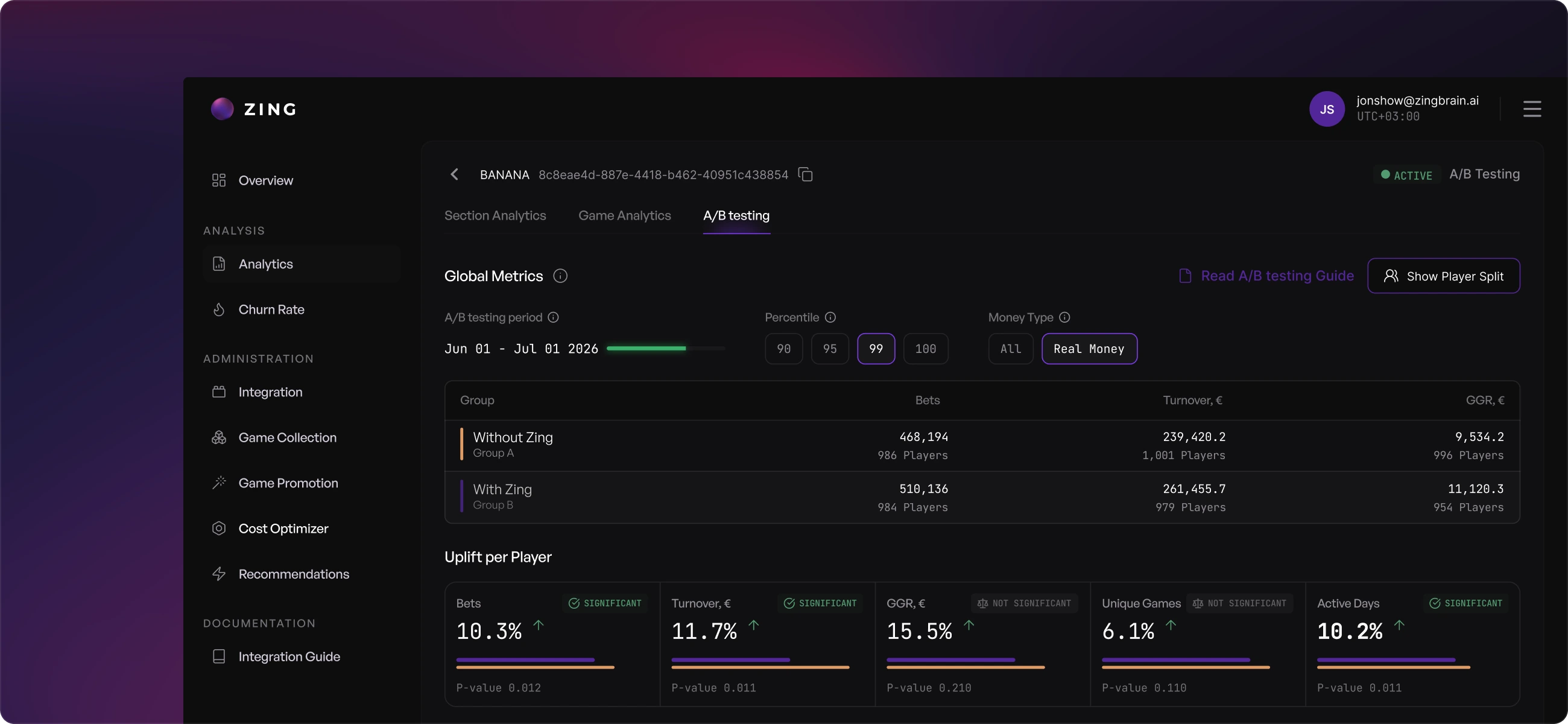Open Integration in the sidebar
This screenshot has height=724, width=1568.
(302, 392)
